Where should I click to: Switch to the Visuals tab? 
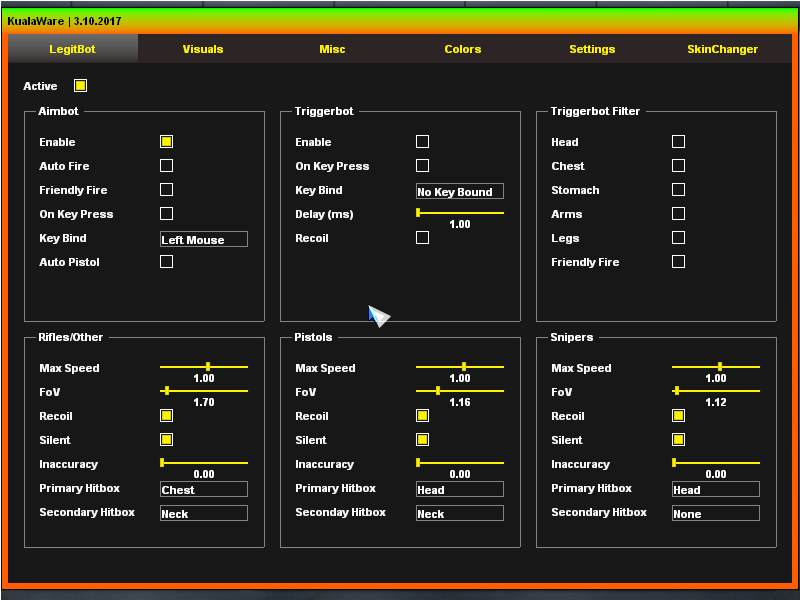point(203,49)
